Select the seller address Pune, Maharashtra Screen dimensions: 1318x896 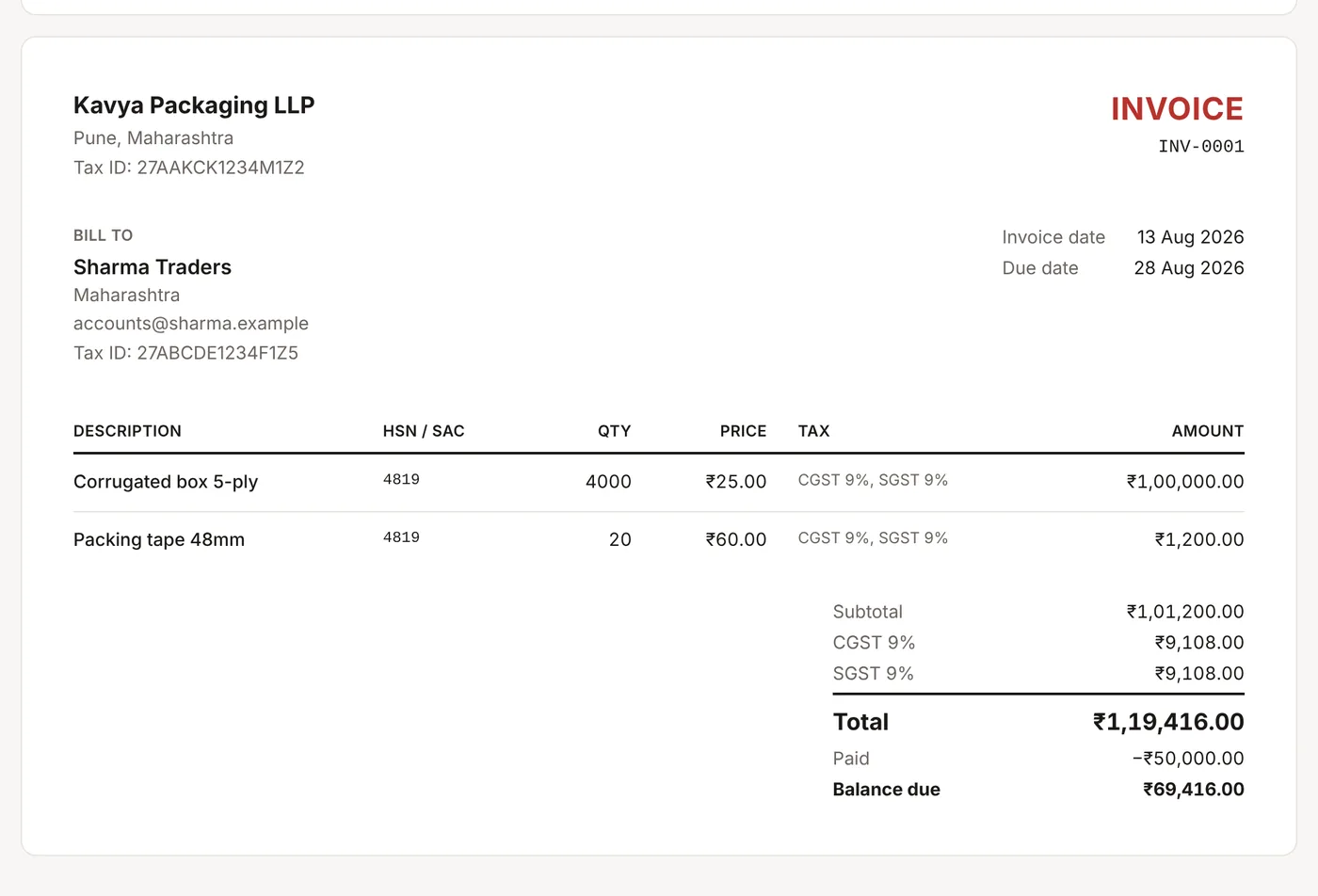153,138
